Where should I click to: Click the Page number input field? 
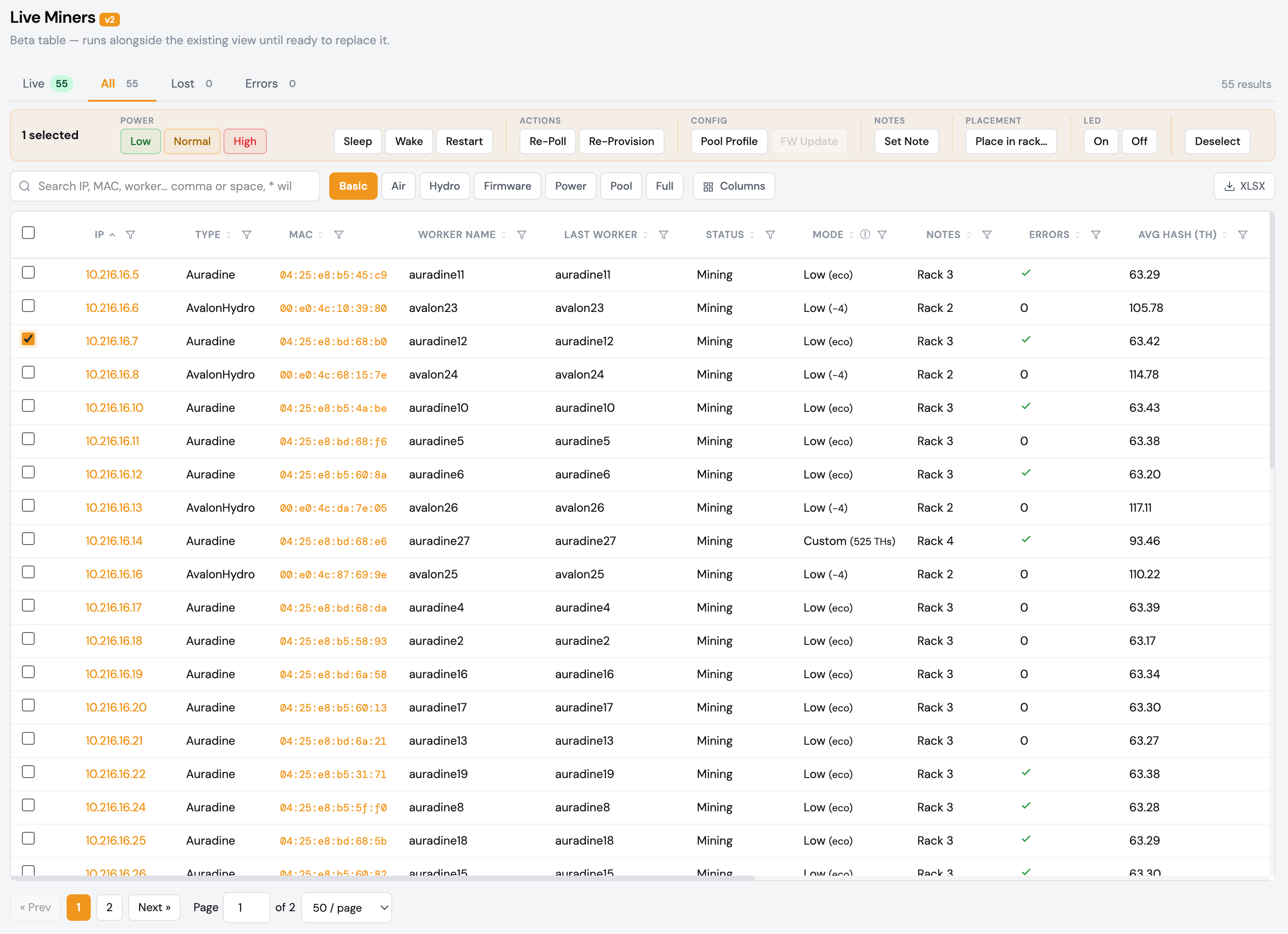tap(246, 907)
